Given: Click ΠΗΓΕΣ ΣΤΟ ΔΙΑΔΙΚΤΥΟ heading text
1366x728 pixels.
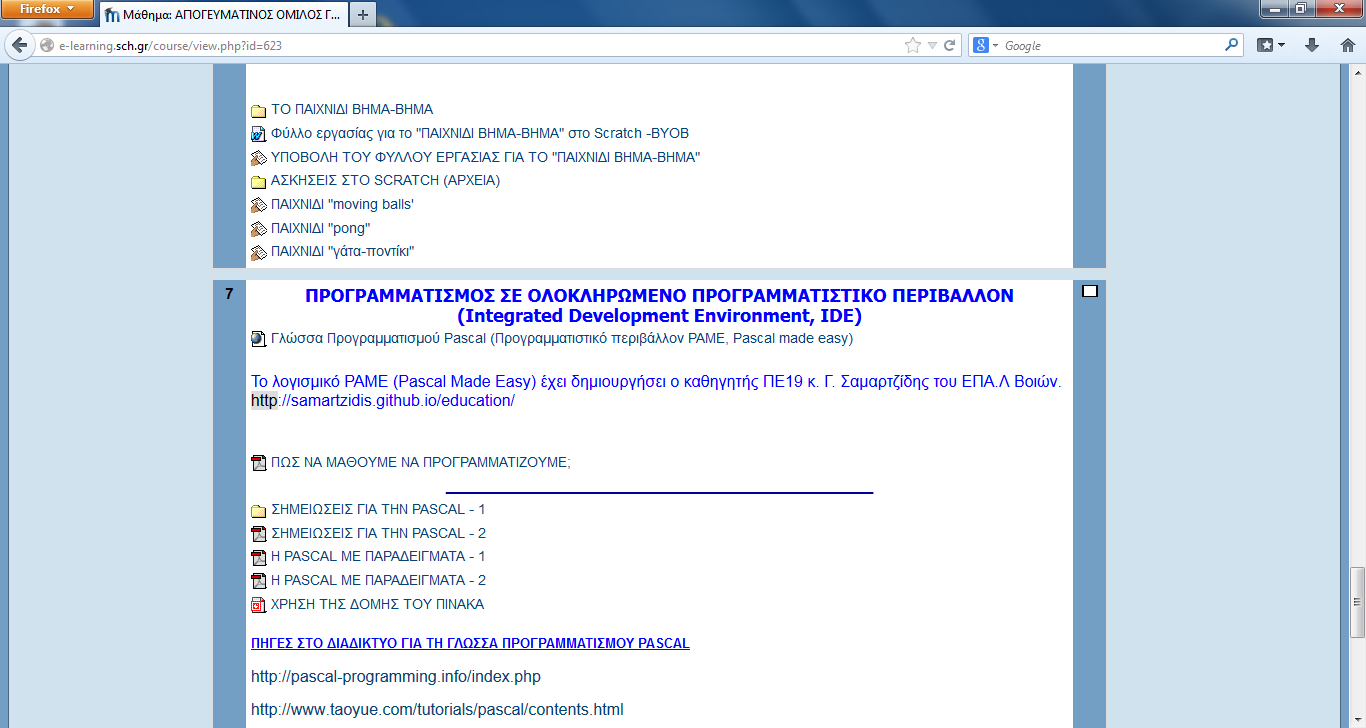Looking at the screenshot, I should point(470,643).
